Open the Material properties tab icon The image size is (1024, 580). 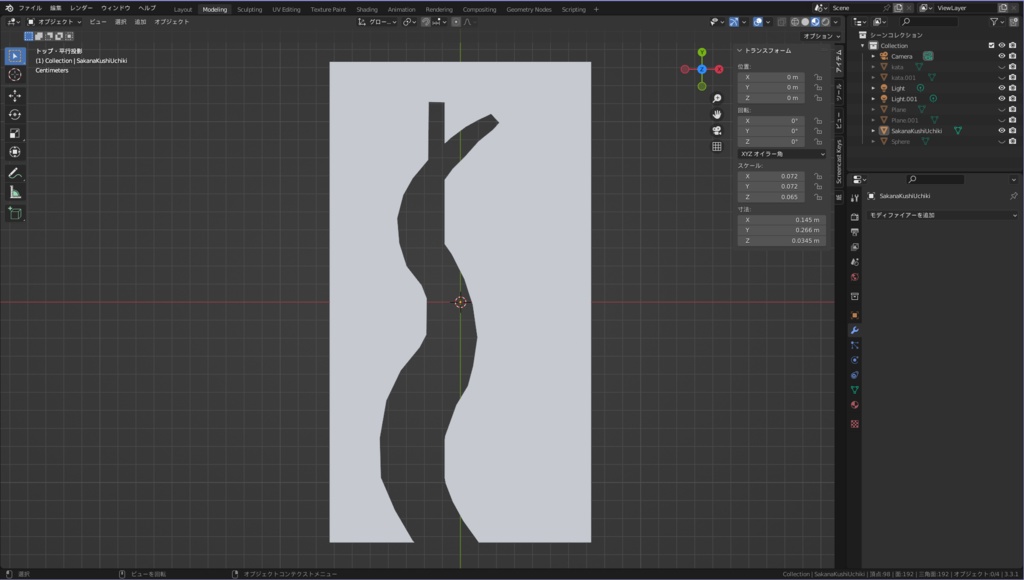(x=854, y=405)
